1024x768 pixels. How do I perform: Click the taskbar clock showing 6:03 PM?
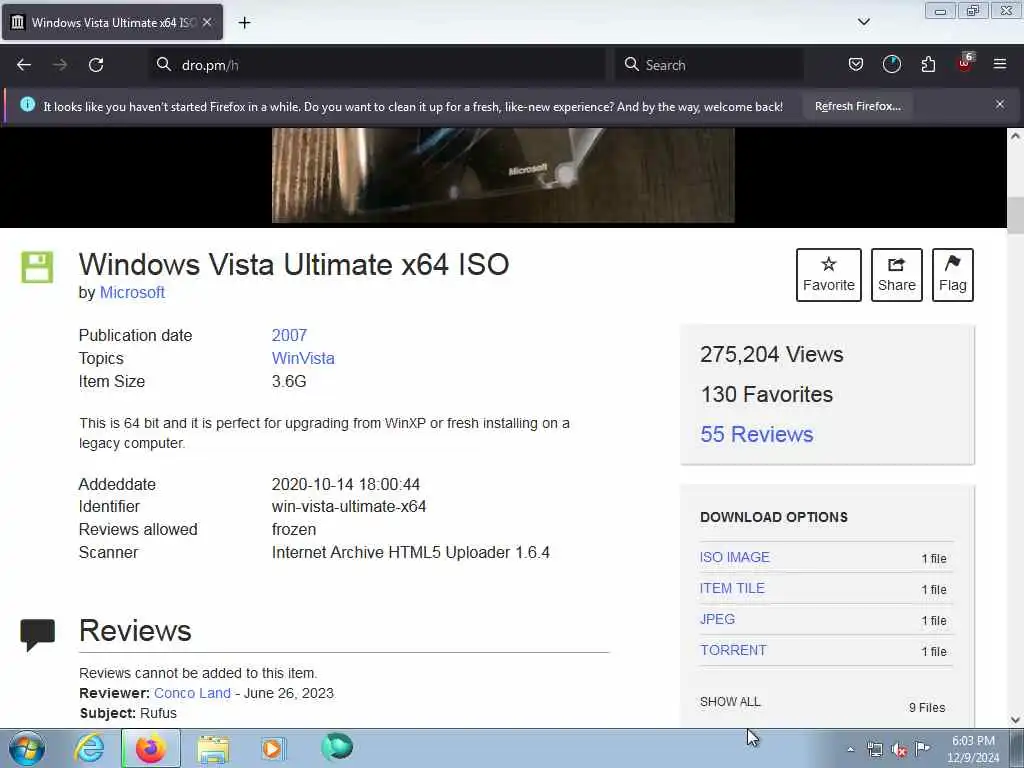click(x=973, y=749)
